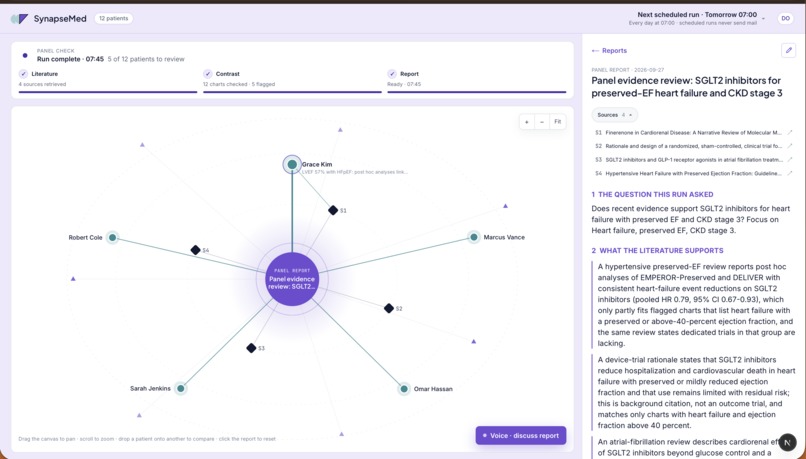Click the 'Every day at 07:00' schedule subtitle
The width and height of the screenshot is (806, 459).
[x=692, y=23]
